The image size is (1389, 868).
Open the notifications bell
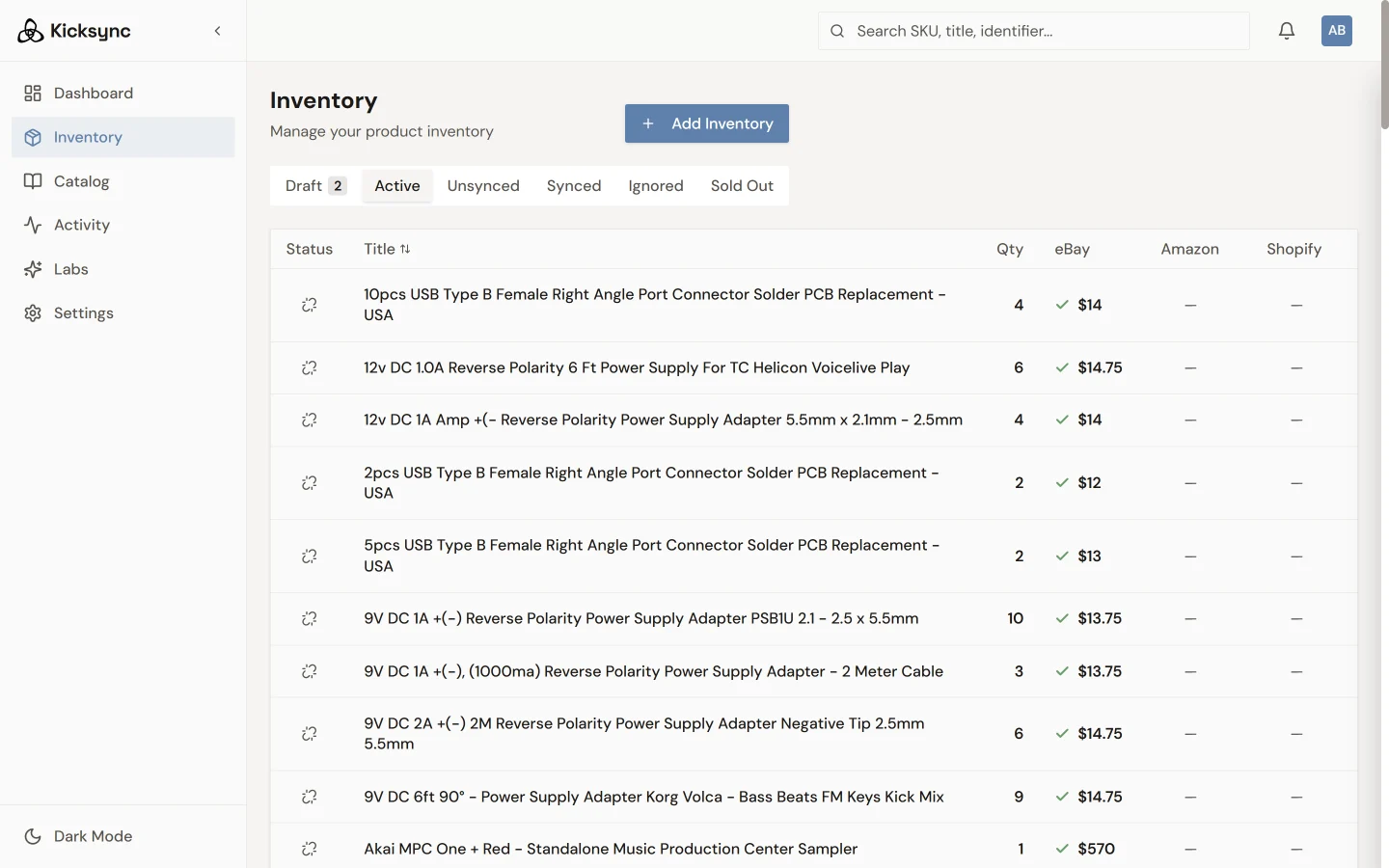tap(1287, 31)
